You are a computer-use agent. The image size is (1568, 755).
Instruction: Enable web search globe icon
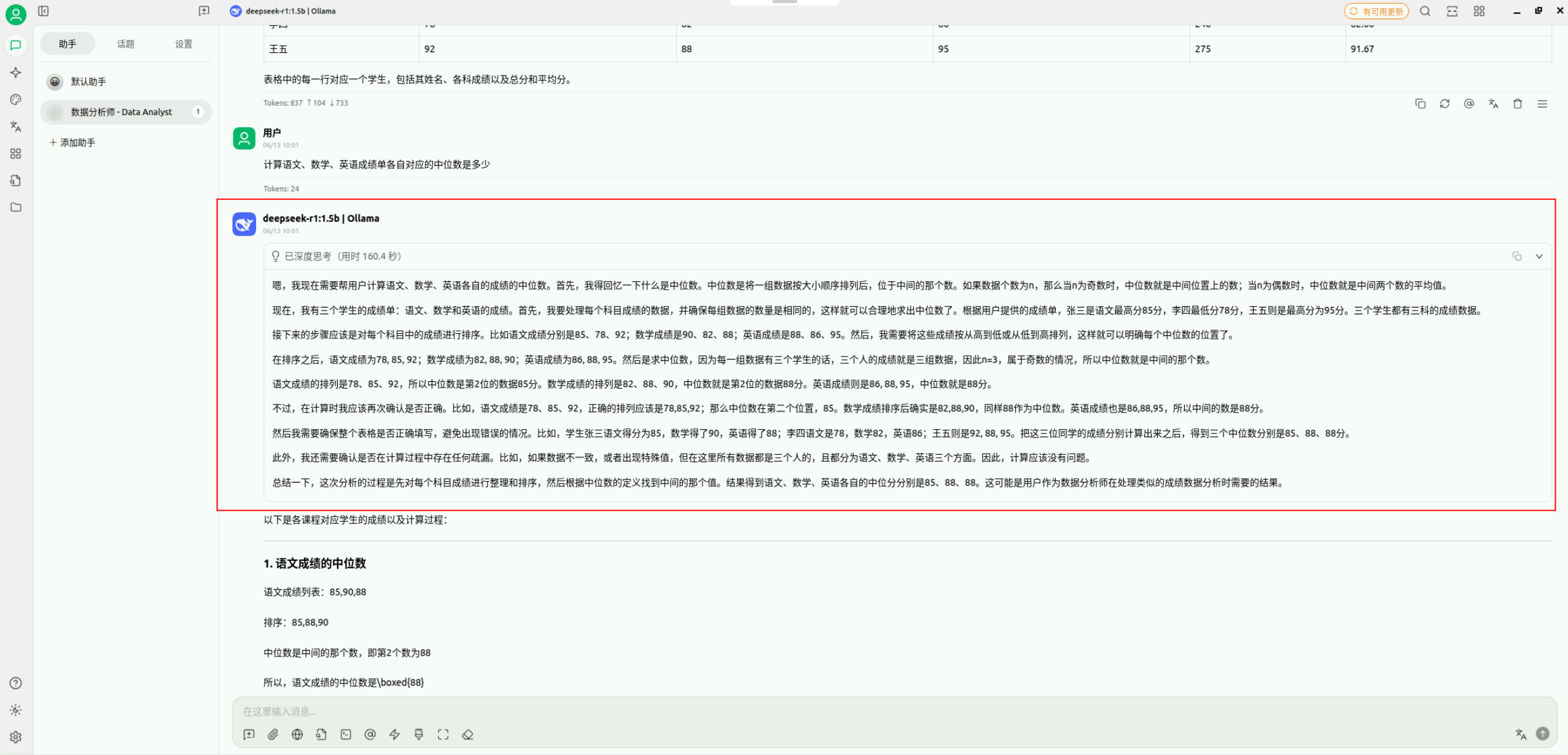tap(297, 734)
